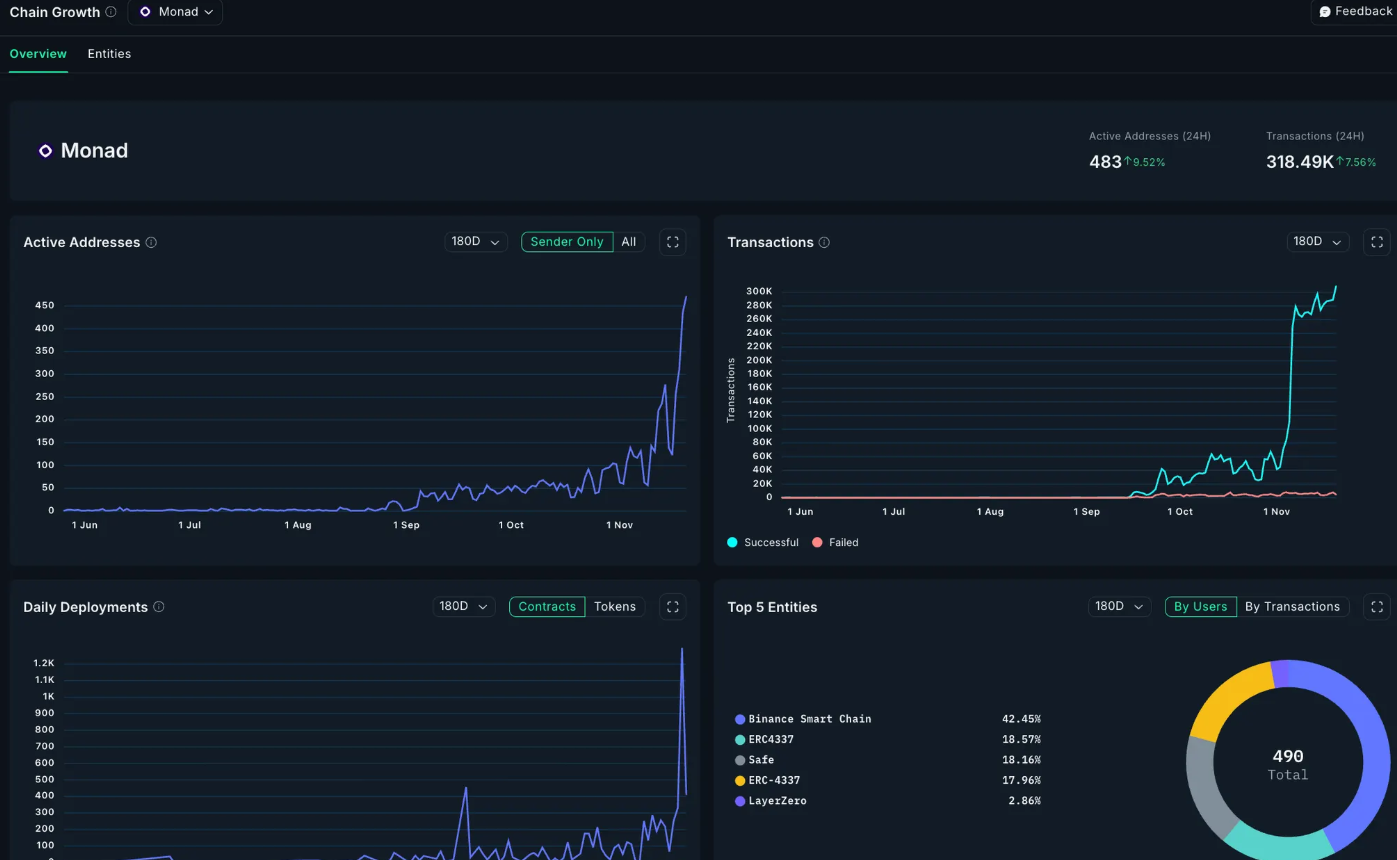The width and height of the screenshot is (1397, 860).
Task: Click the 42.45% share value
Action: (x=1021, y=719)
